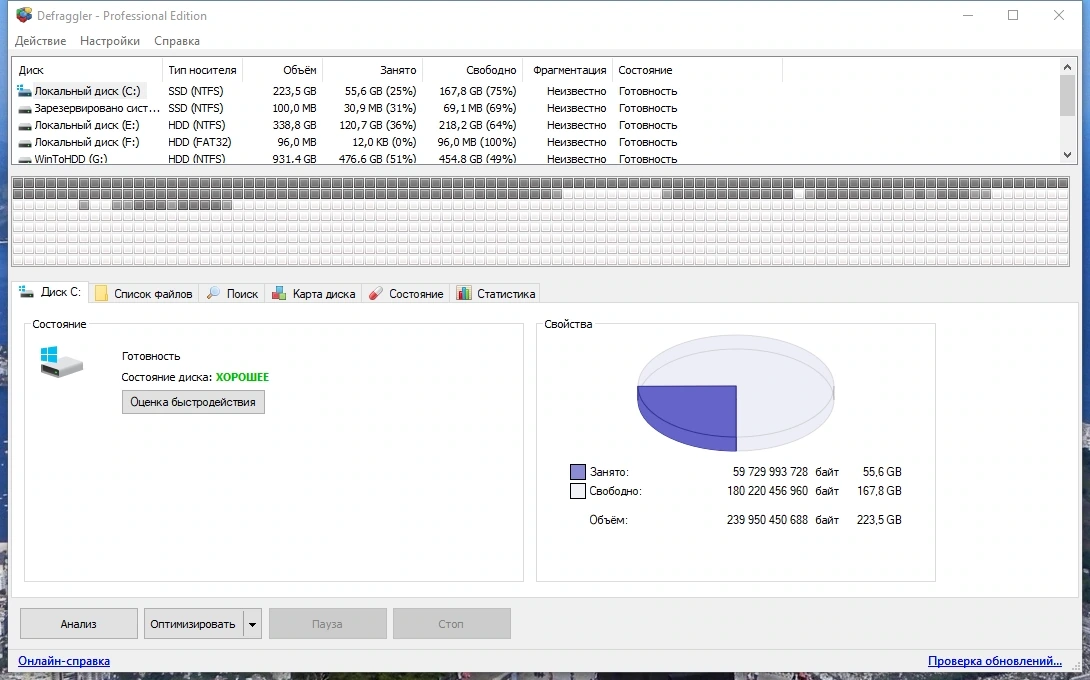Screen dimensions: 1090x680
Task: Select the Local Disk (C:) drive icon
Action: [x=24, y=91]
